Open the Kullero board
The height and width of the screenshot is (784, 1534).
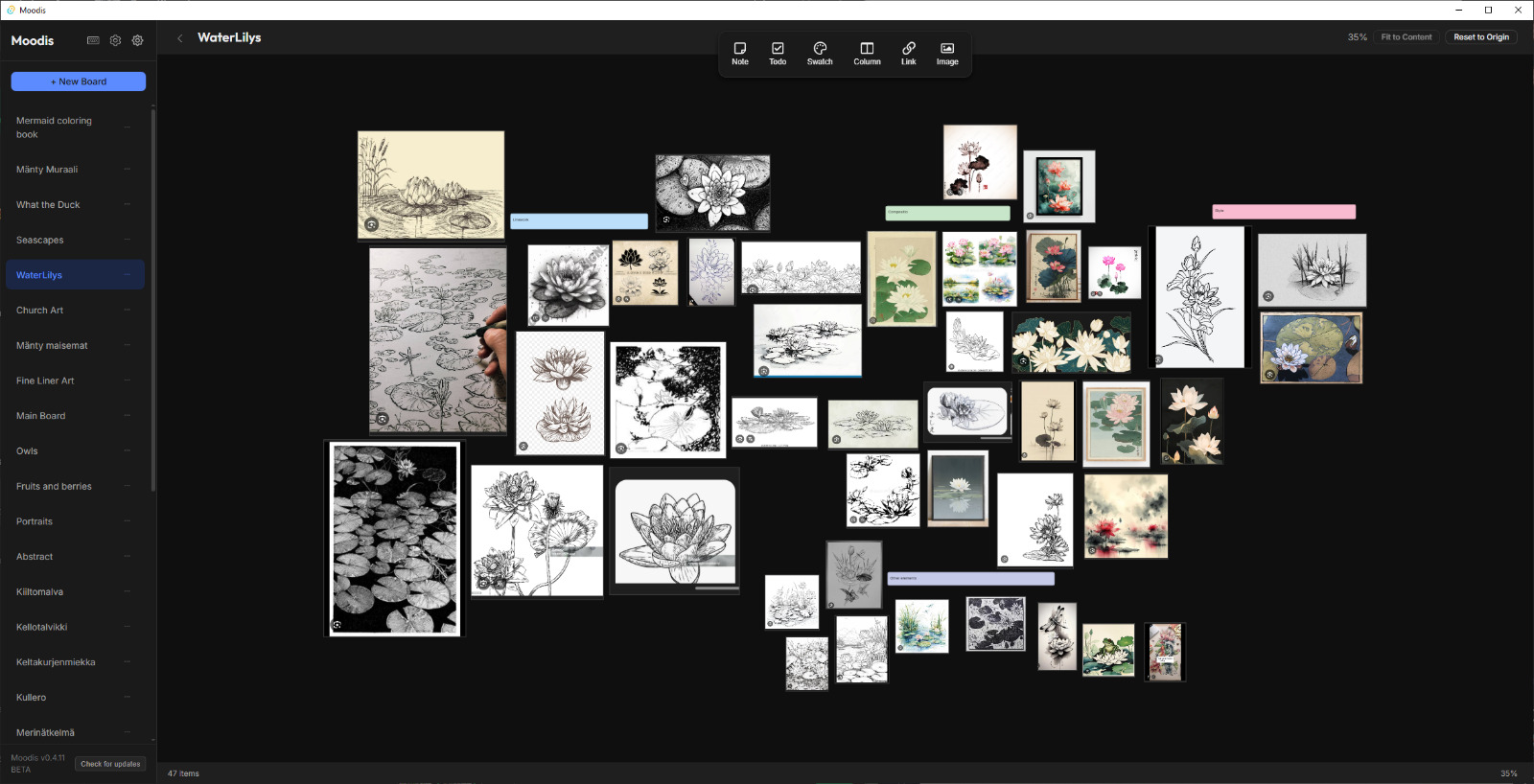click(75, 697)
